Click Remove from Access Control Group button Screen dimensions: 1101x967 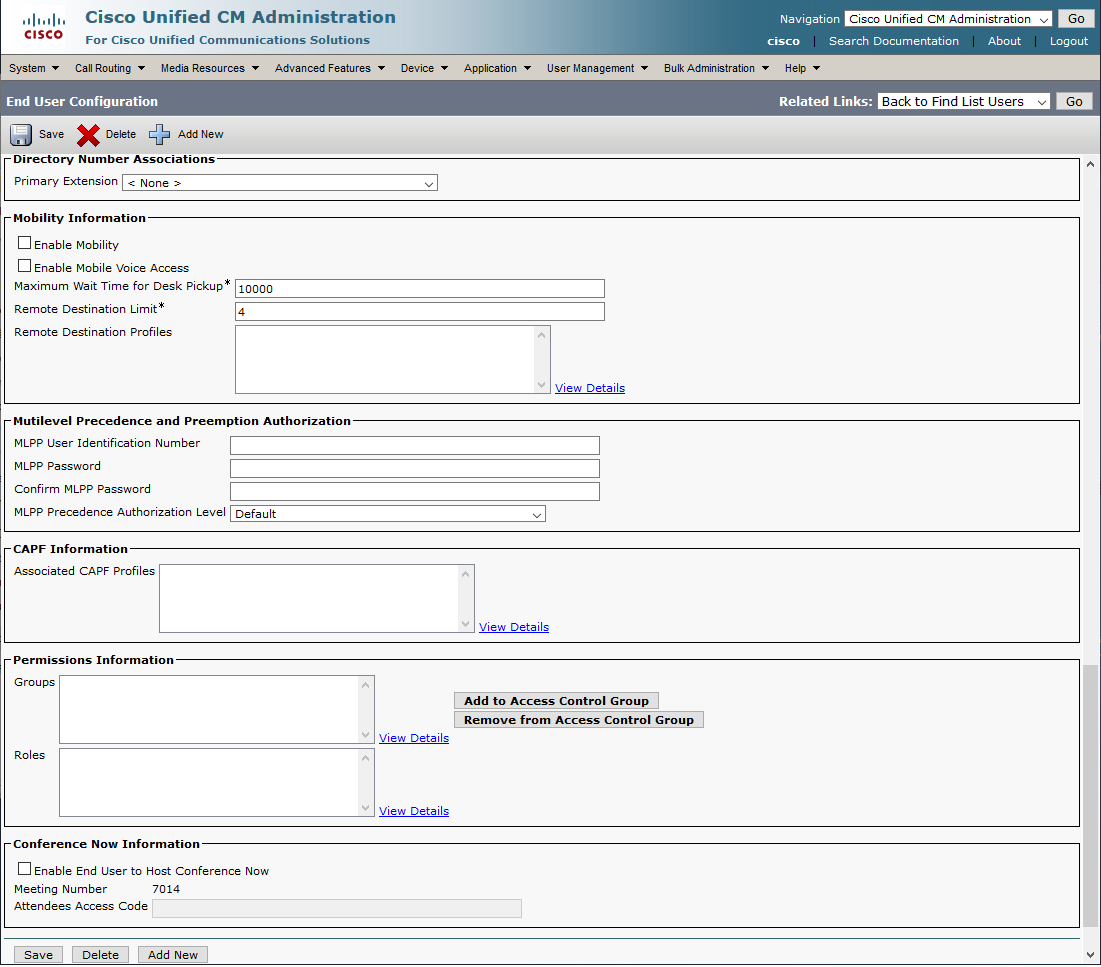tap(578, 720)
